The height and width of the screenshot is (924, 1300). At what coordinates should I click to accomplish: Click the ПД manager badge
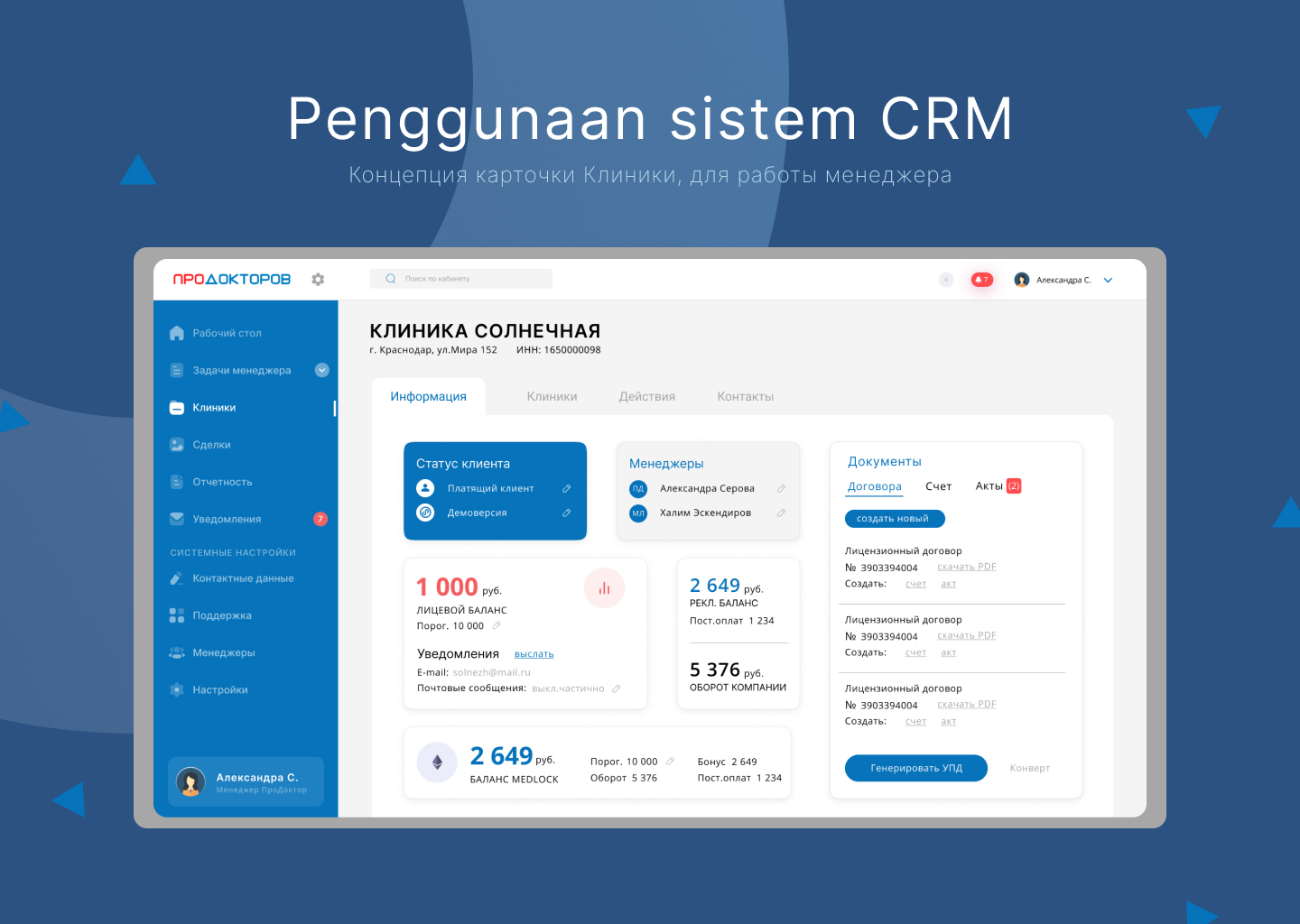click(638, 488)
